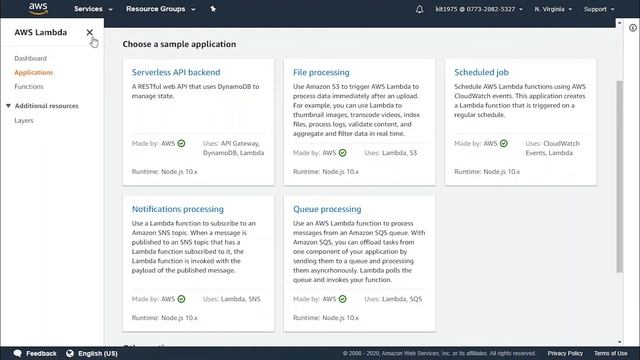Click 'Runtime: Node.js 10.x' on Scheduled job card
The height and width of the screenshot is (360, 640).
487,171
